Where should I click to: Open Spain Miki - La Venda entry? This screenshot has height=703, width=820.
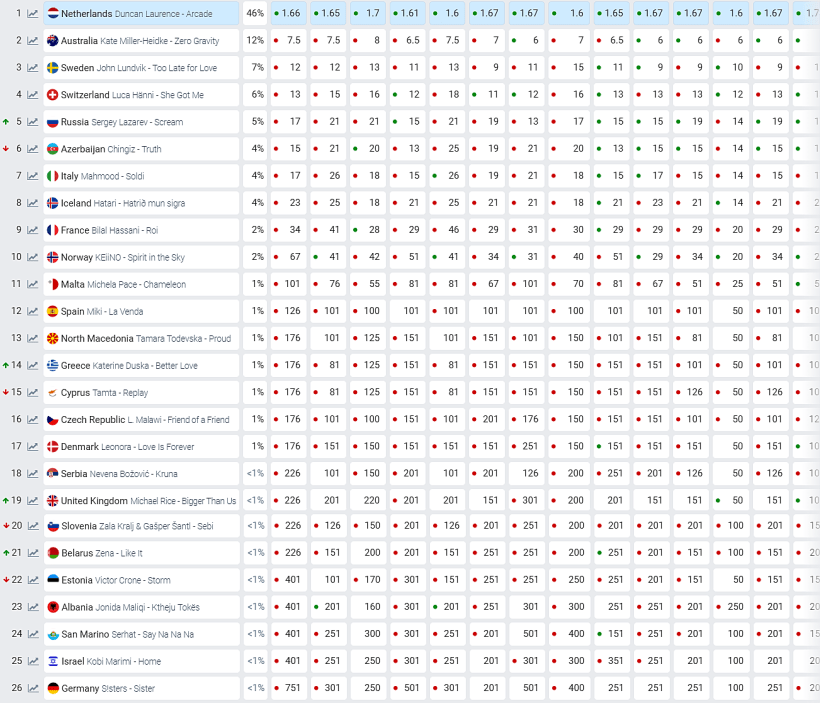pos(141,312)
